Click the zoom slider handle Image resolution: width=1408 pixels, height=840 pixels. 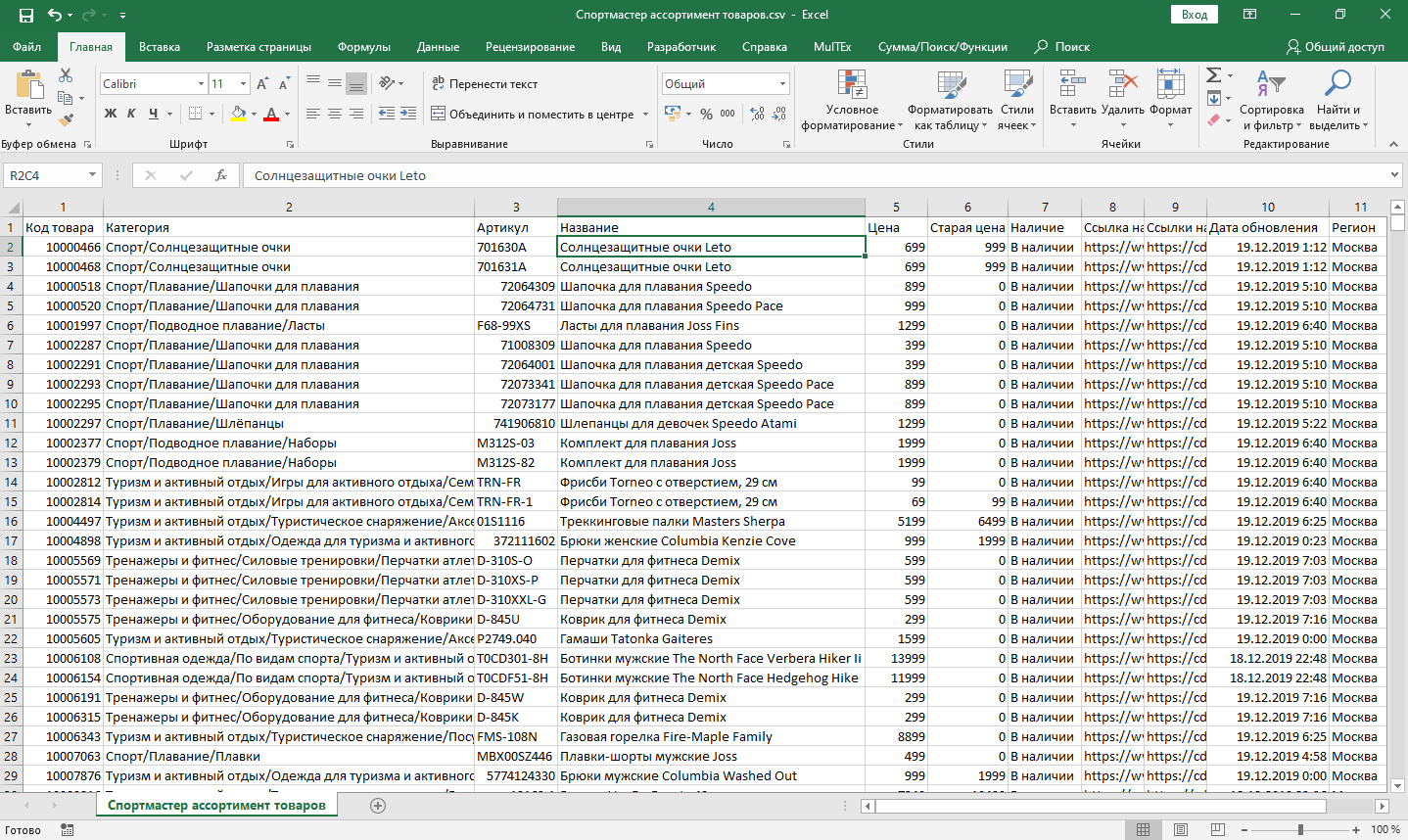(x=1300, y=830)
